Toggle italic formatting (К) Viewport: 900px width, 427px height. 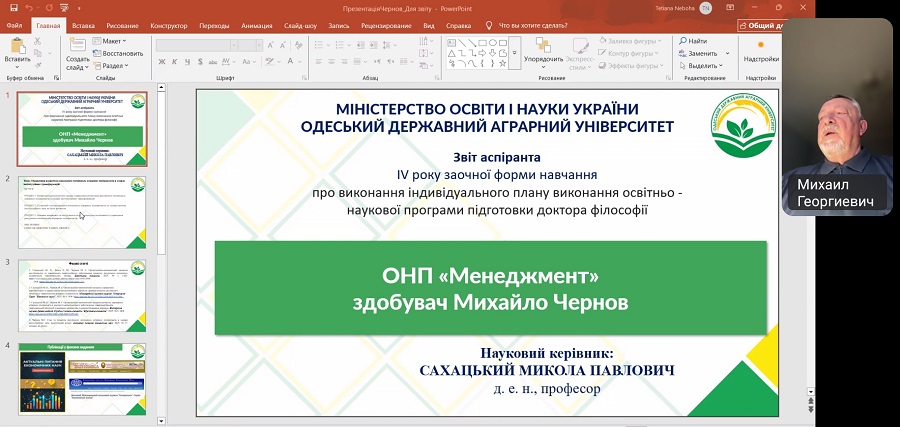click(172, 60)
